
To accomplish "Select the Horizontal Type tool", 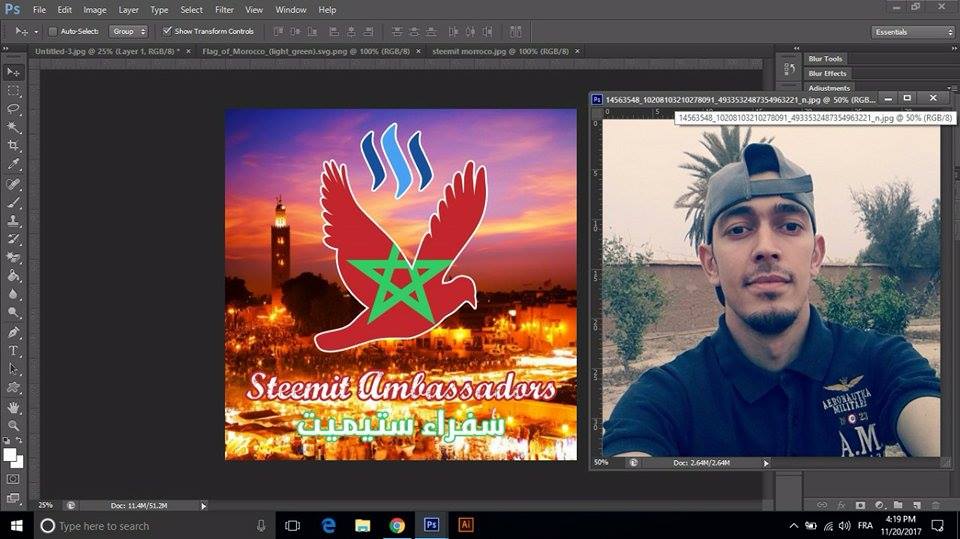I will point(13,351).
